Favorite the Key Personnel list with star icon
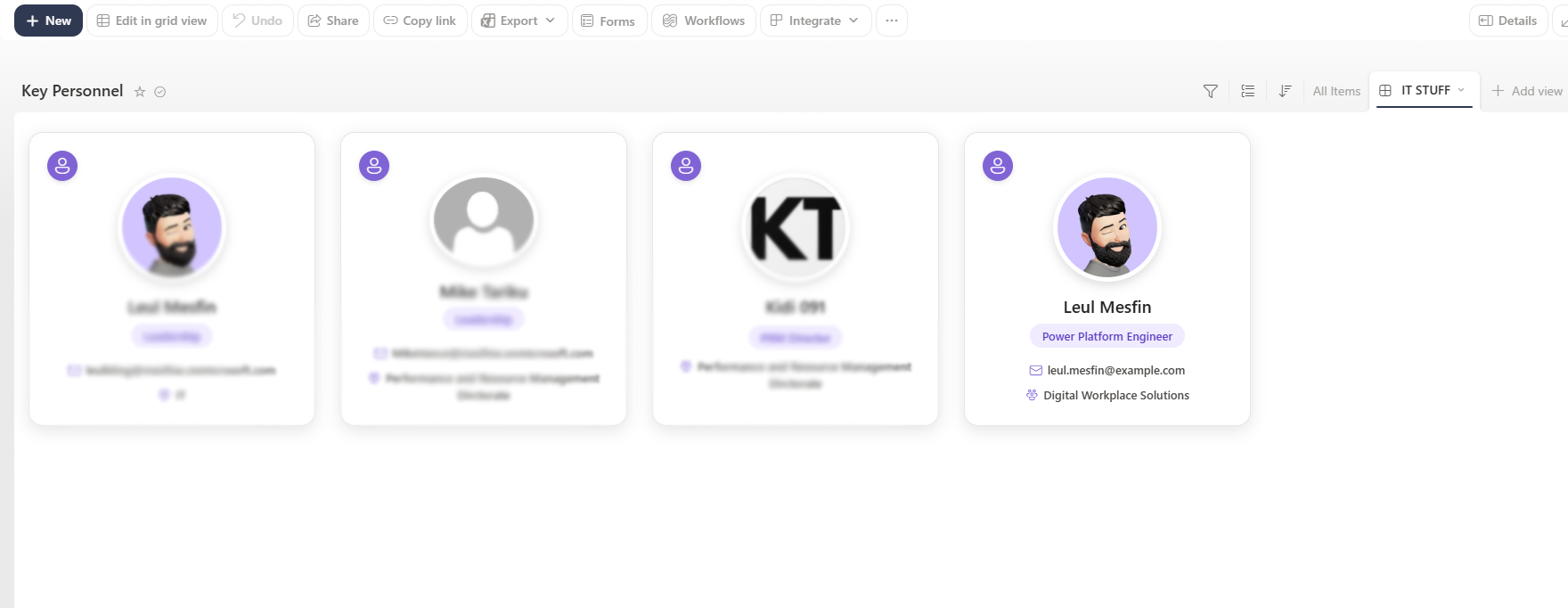This screenshot has width=1568, height=608. click(x=140, y=92)
